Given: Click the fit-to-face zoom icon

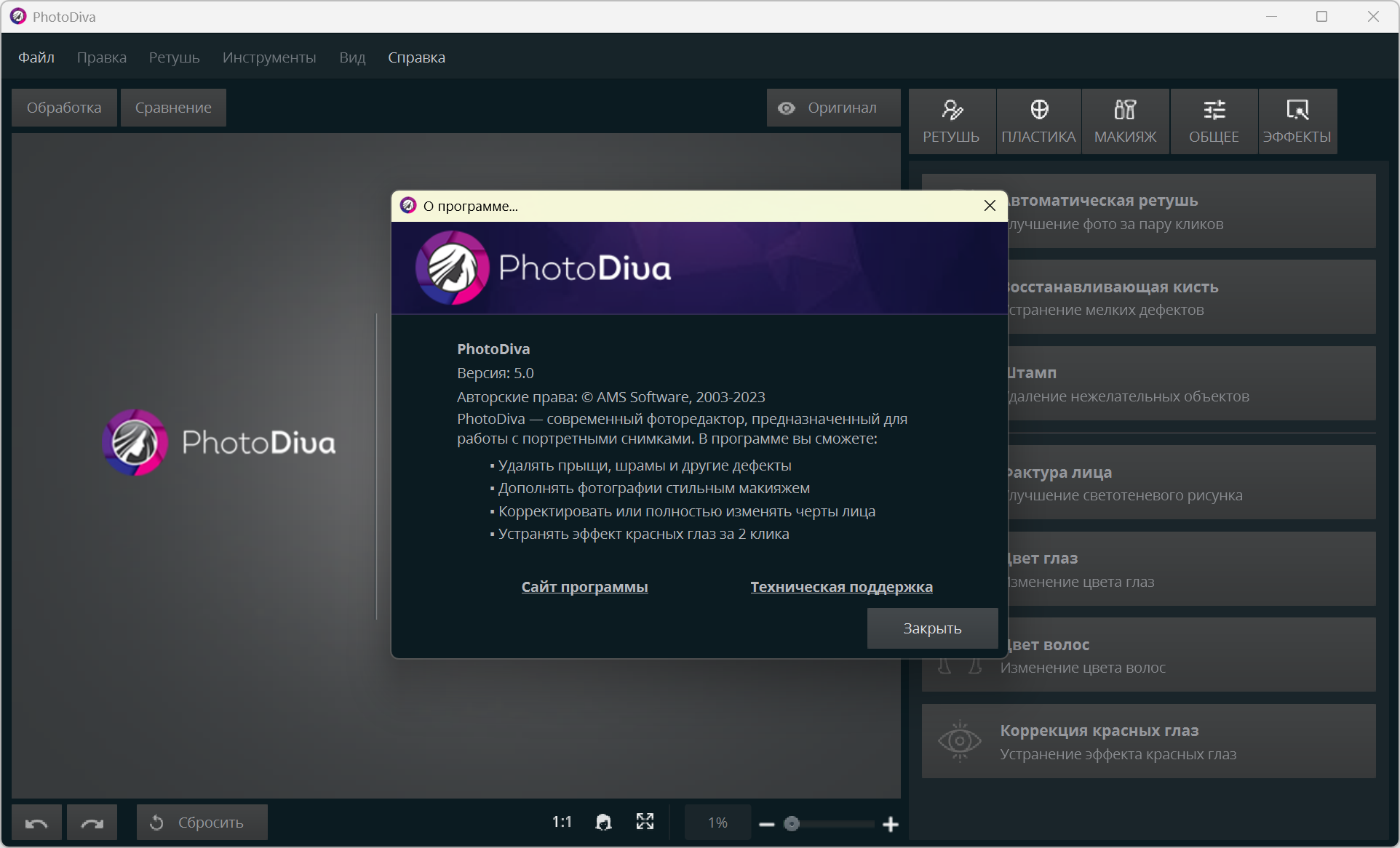Looking at the screenshot, I should [603, 822].
